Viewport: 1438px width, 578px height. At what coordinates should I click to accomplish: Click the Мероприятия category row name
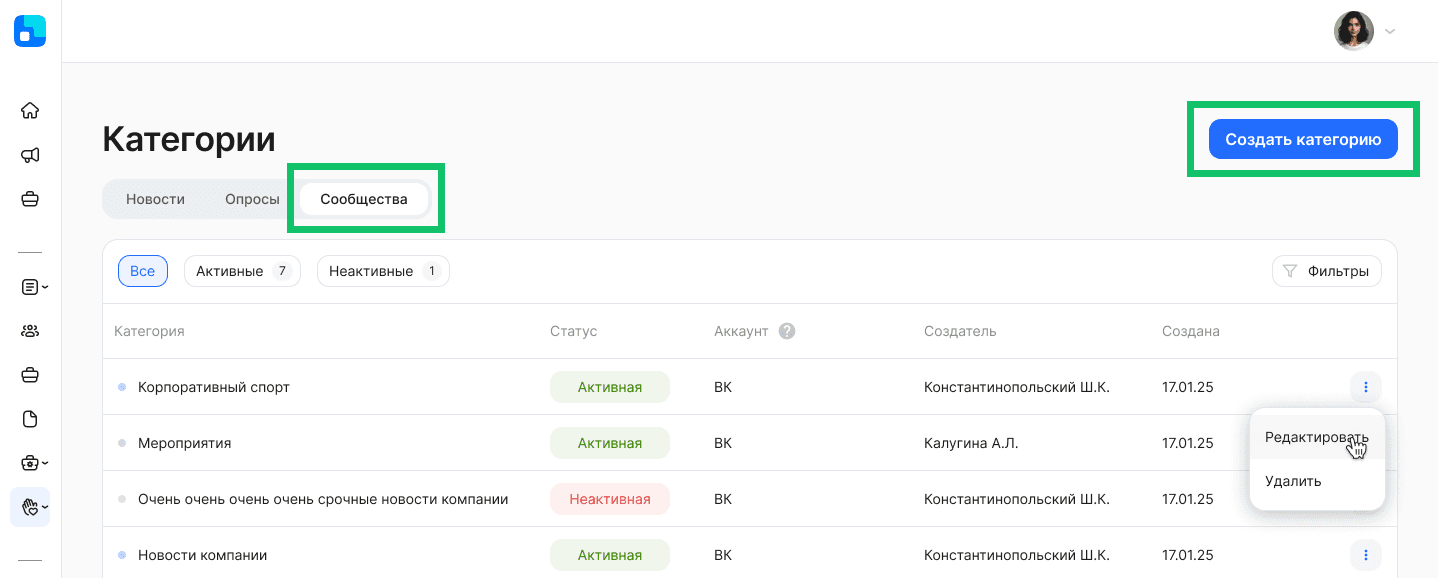click(184, 443)
